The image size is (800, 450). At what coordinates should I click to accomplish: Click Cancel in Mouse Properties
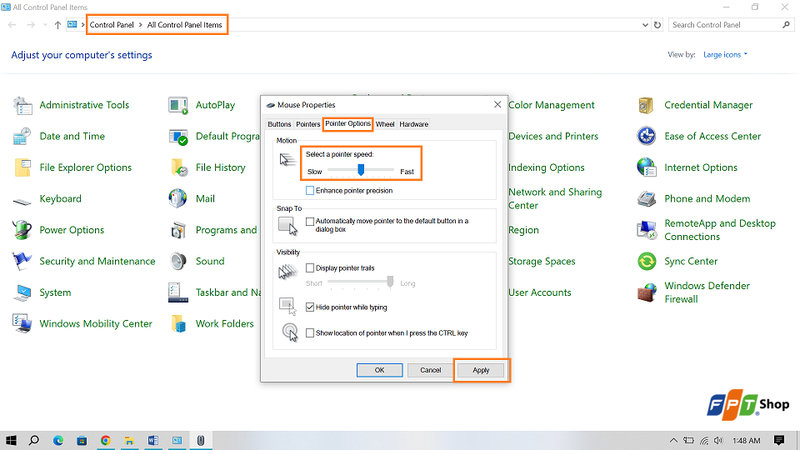[431, 370]
